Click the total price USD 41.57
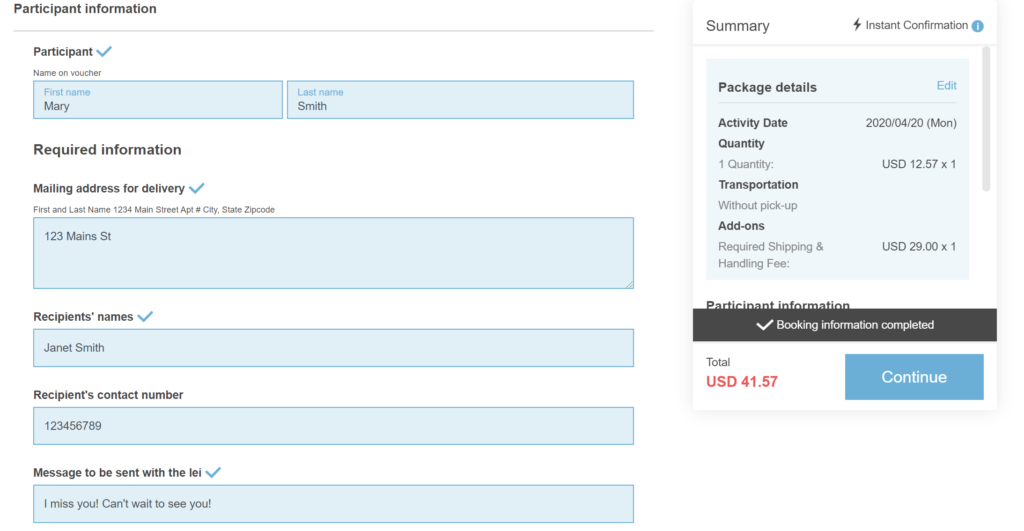The image size is (1024, 531). (x=741, y=382)
